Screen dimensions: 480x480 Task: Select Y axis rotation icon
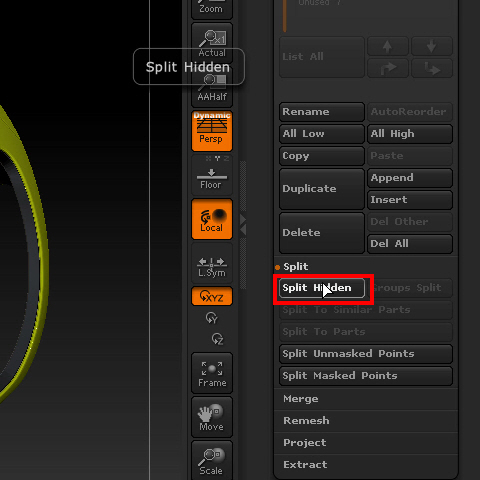coord(212,318)
